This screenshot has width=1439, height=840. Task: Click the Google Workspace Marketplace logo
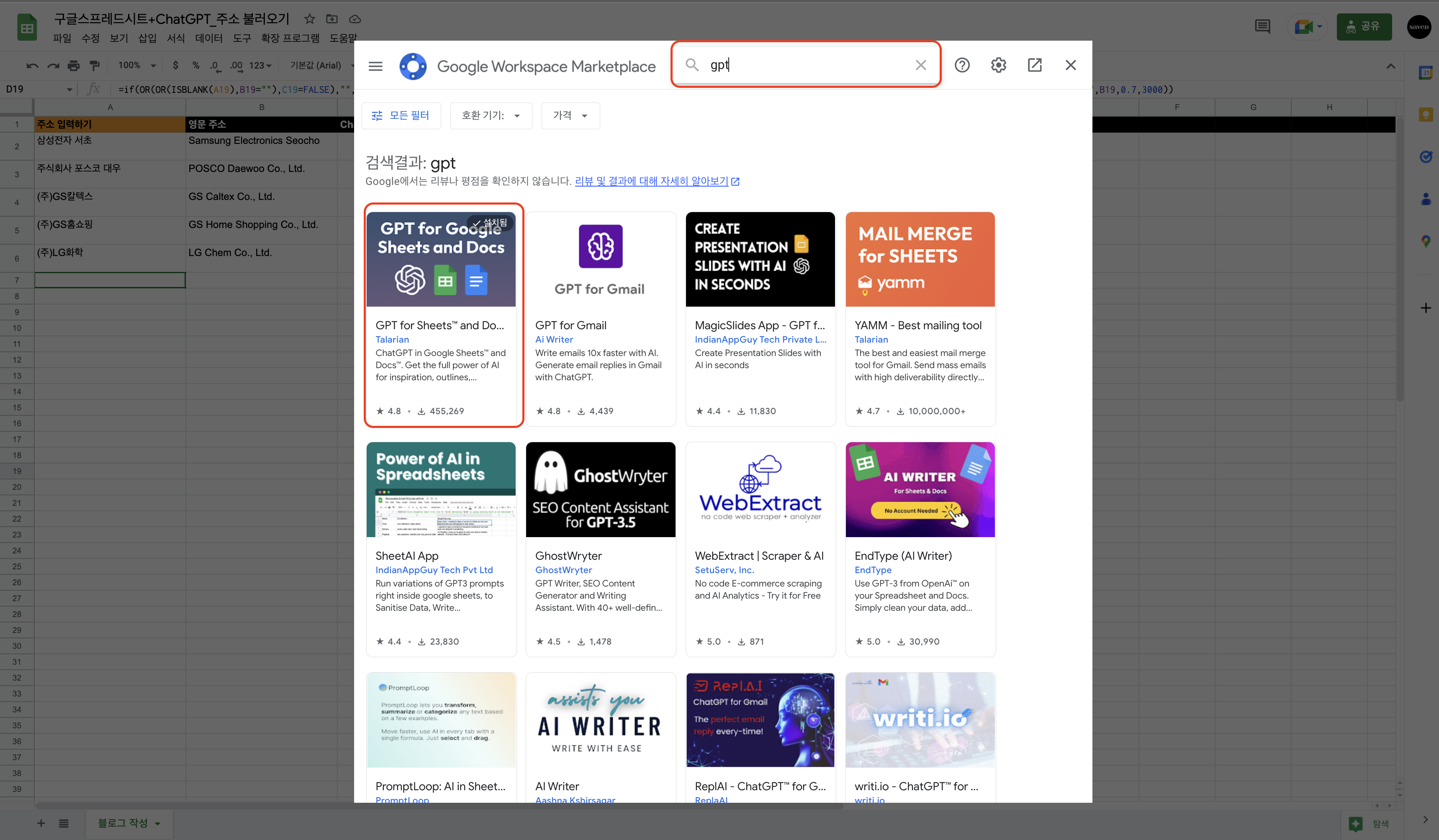point(413,66)
